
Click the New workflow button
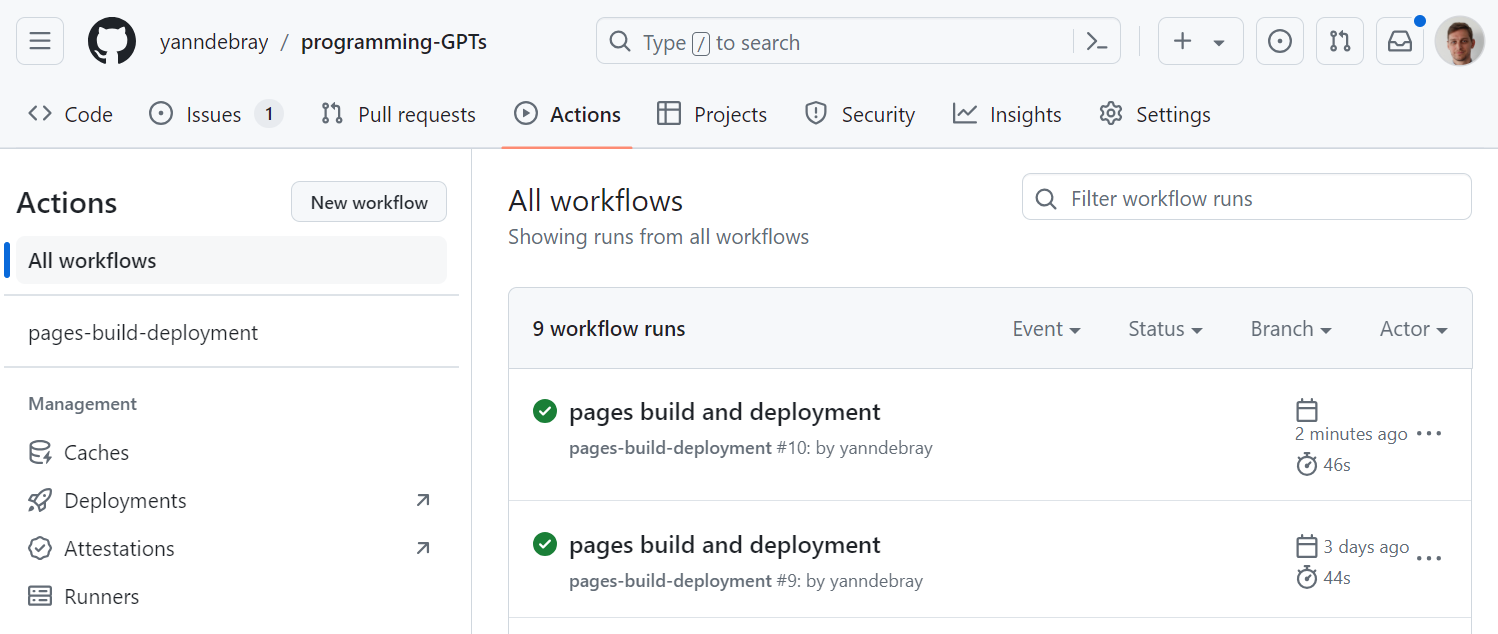[x=369, y=202]
